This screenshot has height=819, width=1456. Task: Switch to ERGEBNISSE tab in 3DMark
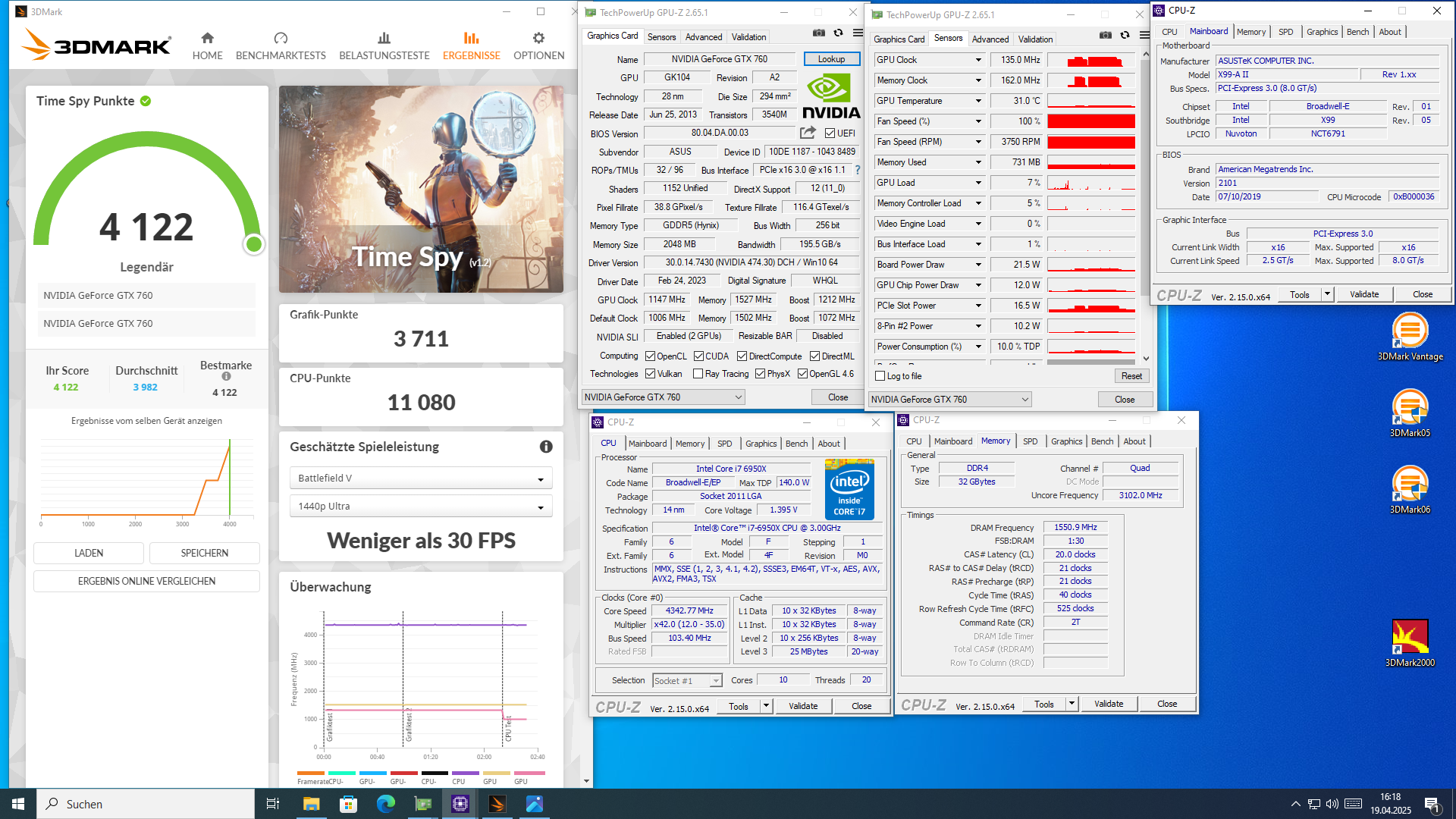coord(472,45)
